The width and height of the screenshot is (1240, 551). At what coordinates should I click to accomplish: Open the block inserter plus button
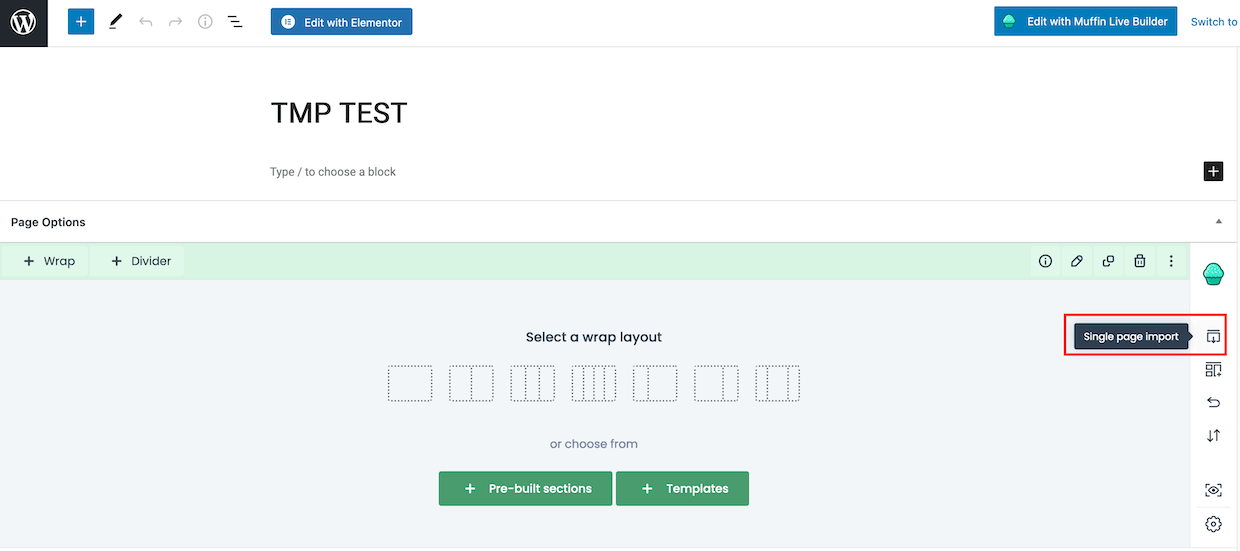(x=81, y=21)
